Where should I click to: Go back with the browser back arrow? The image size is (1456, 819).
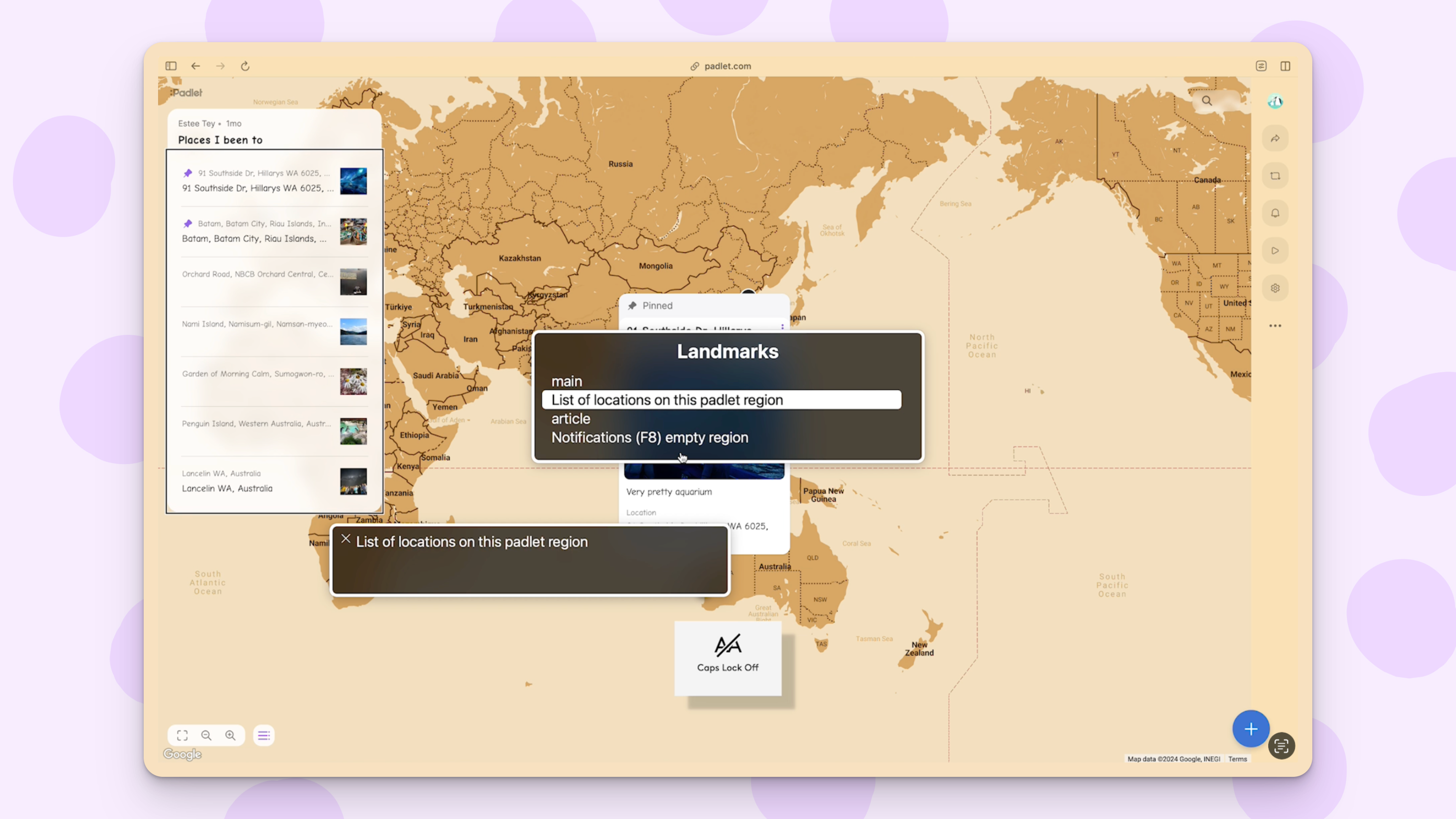[x=195, y=66]
